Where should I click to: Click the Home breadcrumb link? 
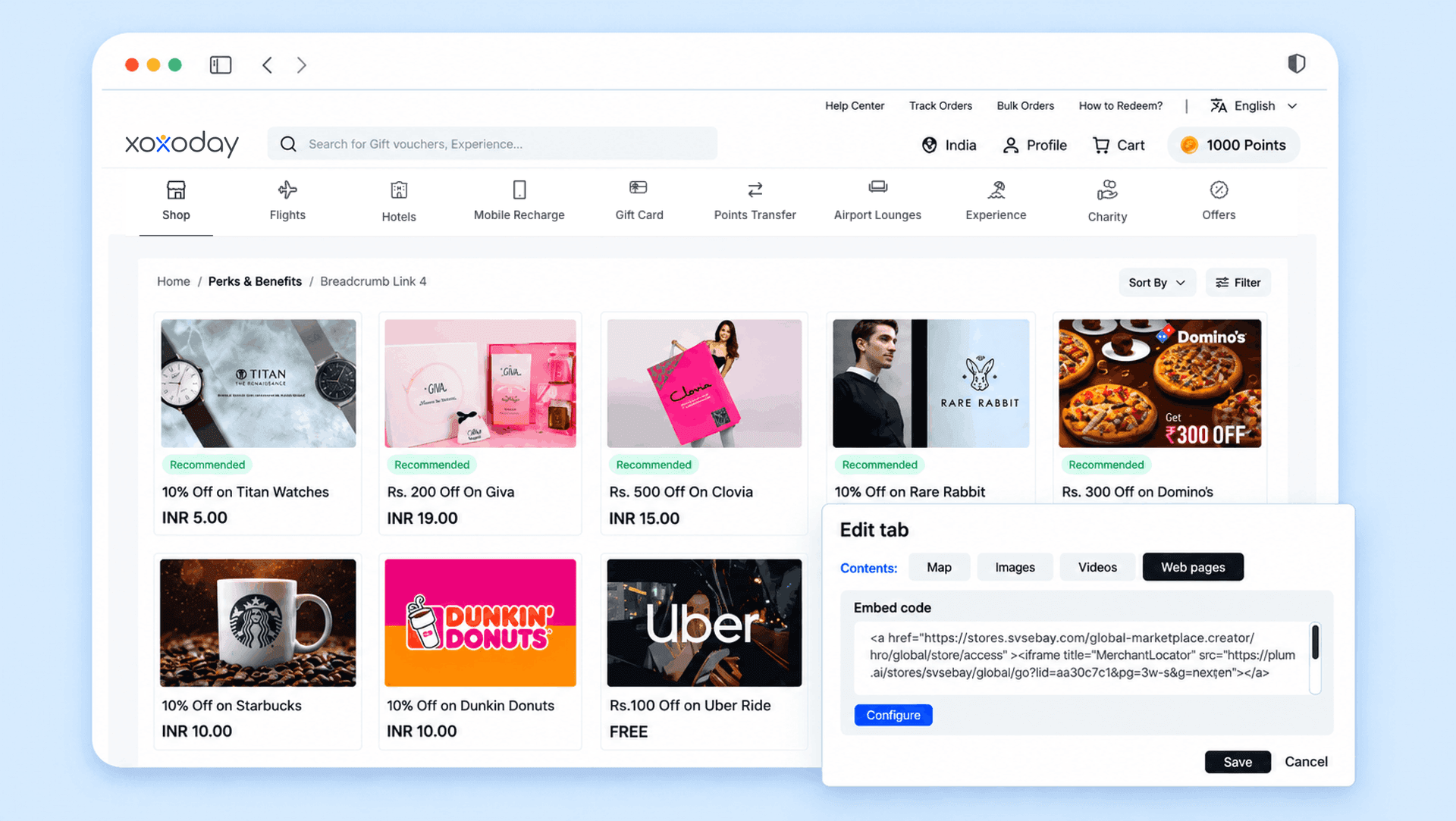[x=174, y=281]
